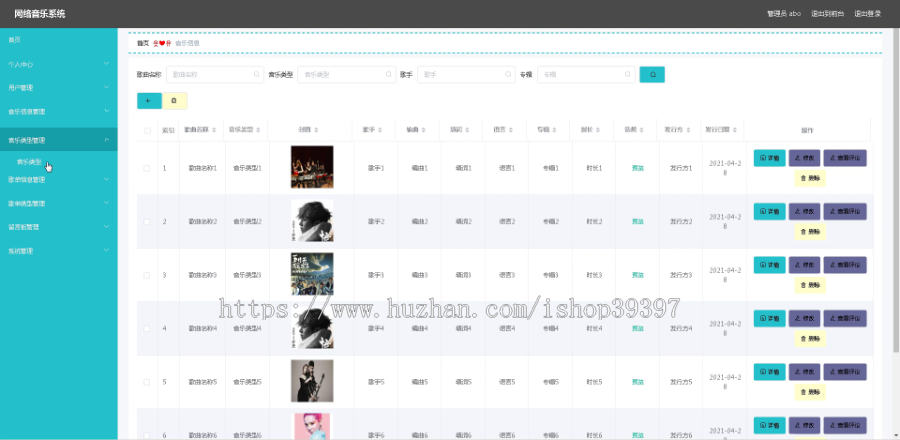900x440 pixels.
Task: Check the checkbox for row 4
Action: tap(147, 329)
